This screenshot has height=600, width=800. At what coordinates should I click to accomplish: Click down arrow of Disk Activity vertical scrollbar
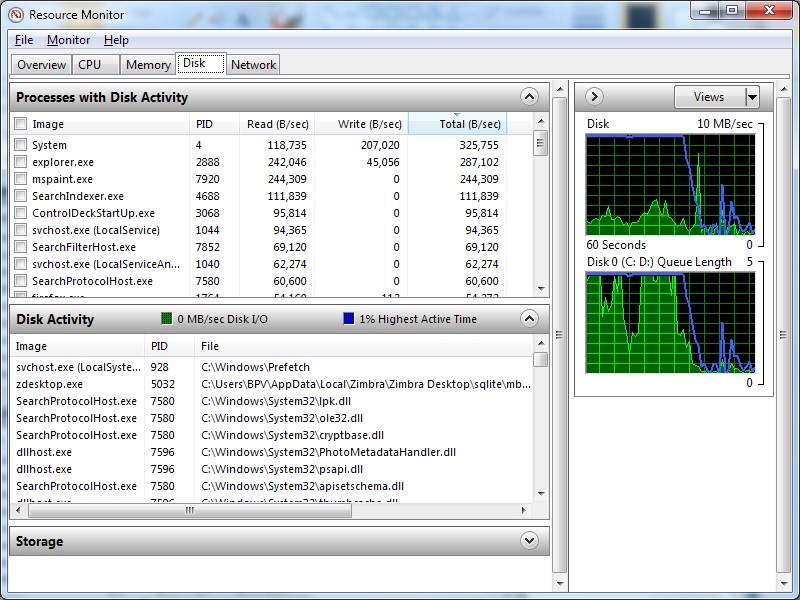click(x=541, y=494)
